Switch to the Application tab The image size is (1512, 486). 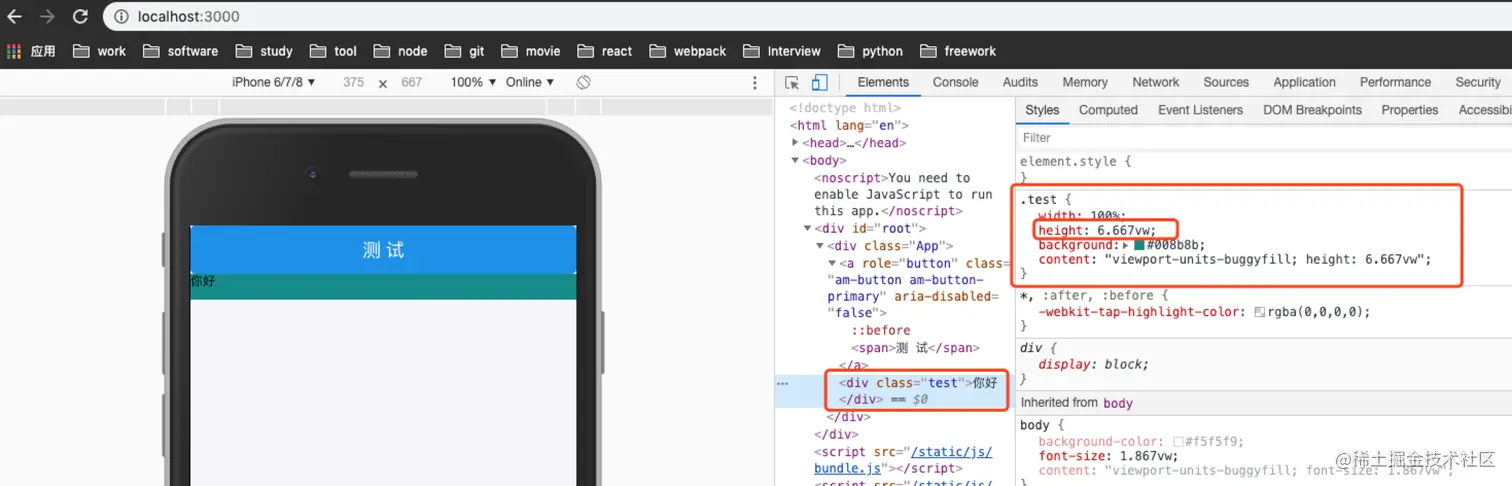(1304, 82)
